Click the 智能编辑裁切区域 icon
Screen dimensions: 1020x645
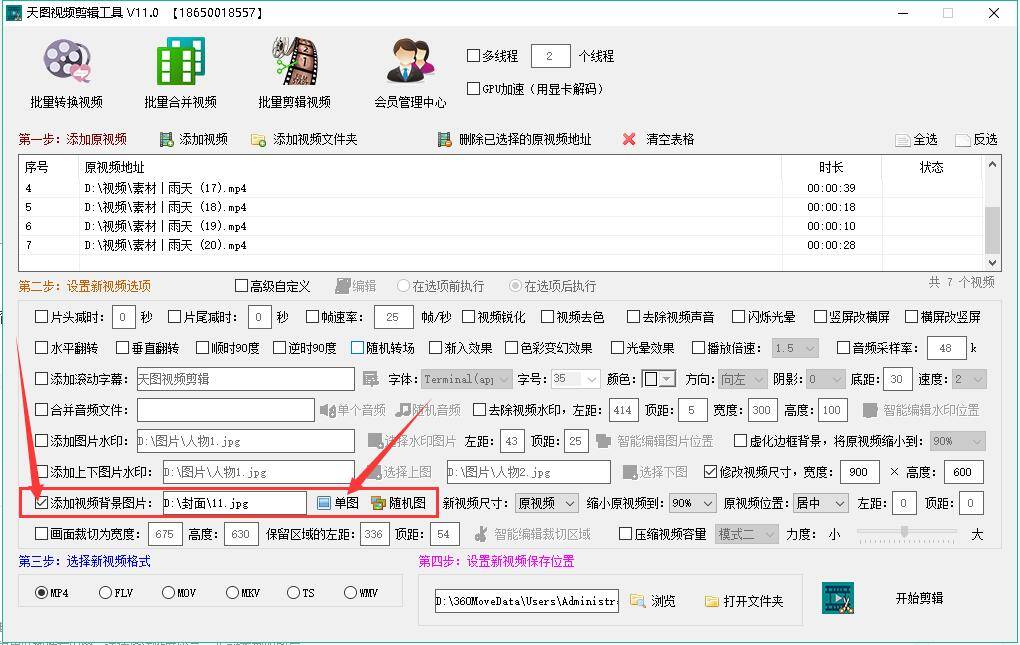click(x=481, y=534)
